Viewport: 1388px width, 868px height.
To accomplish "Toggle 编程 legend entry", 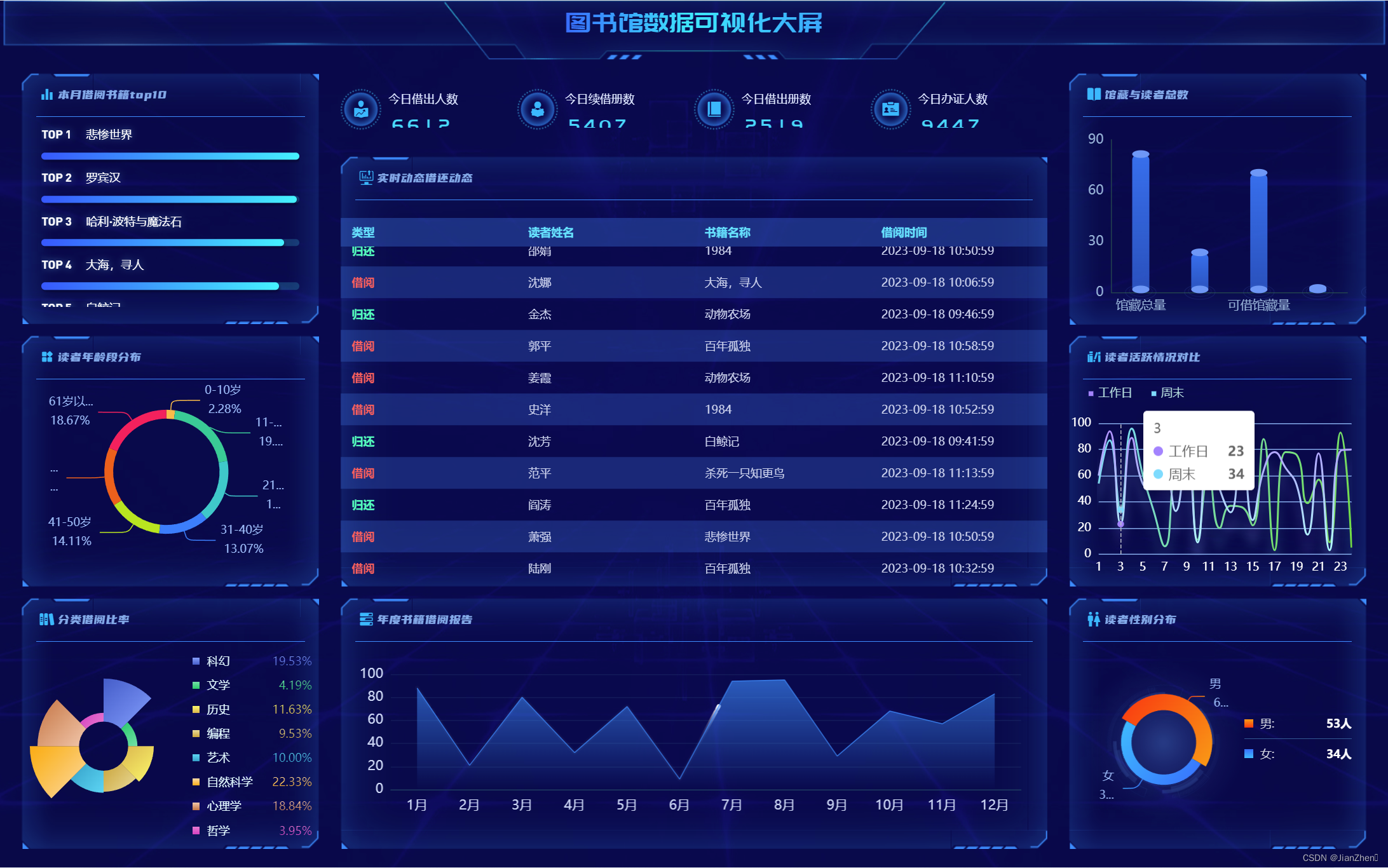I will (212, 734).
